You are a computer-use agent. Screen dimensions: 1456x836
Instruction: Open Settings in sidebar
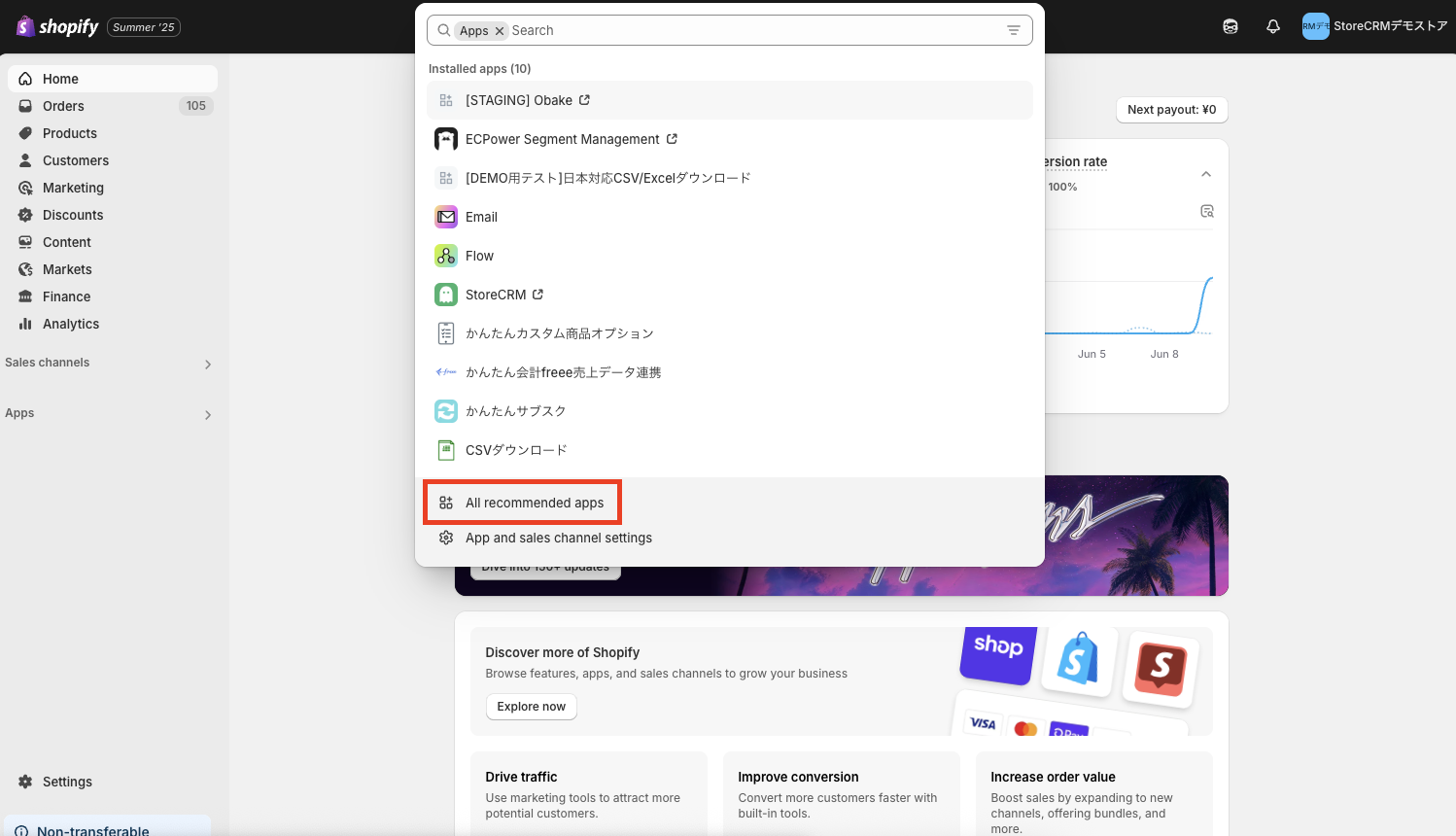coord(113,782)
